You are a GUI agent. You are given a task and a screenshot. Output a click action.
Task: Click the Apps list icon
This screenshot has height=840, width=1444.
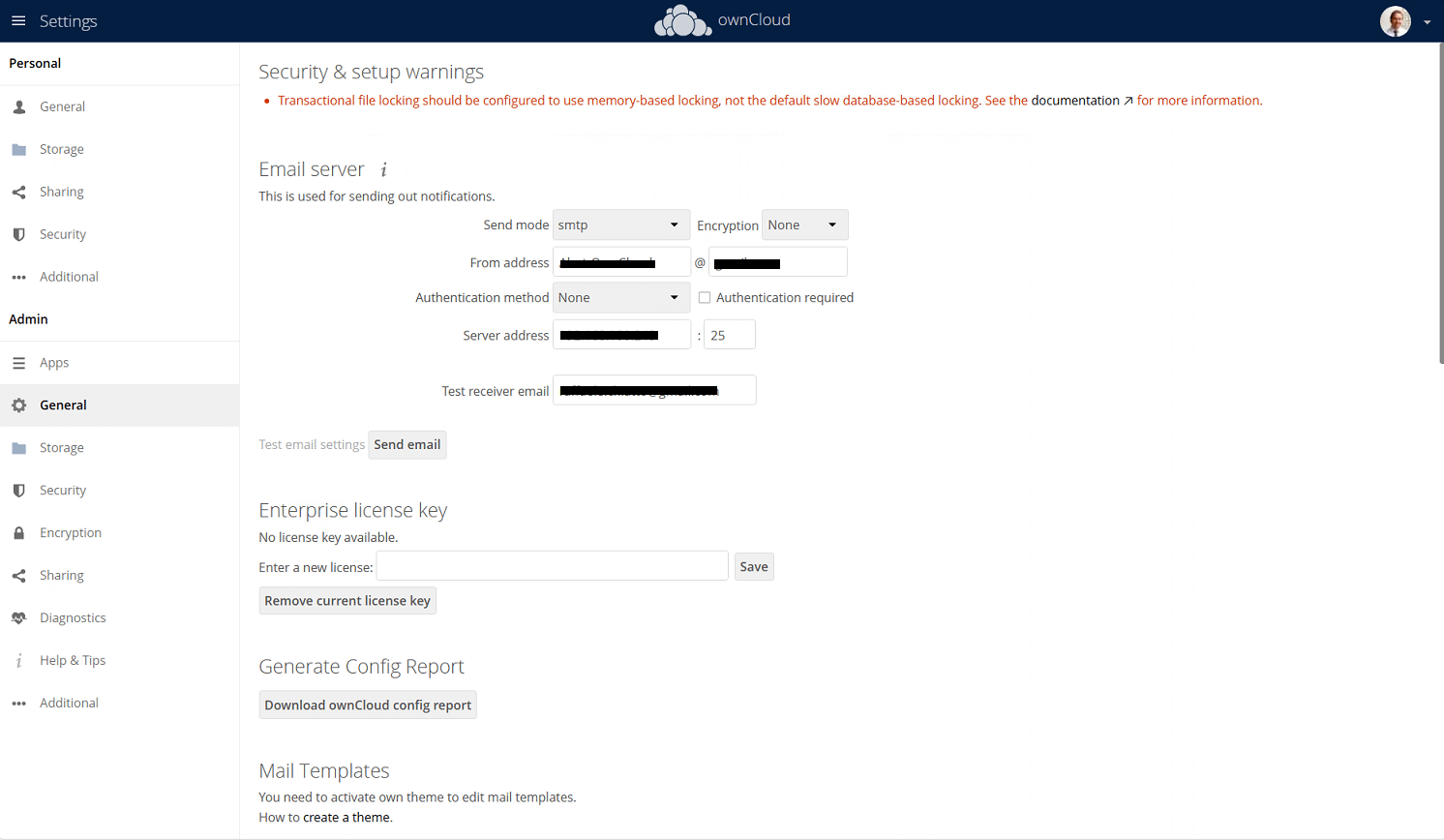[18, 364]
